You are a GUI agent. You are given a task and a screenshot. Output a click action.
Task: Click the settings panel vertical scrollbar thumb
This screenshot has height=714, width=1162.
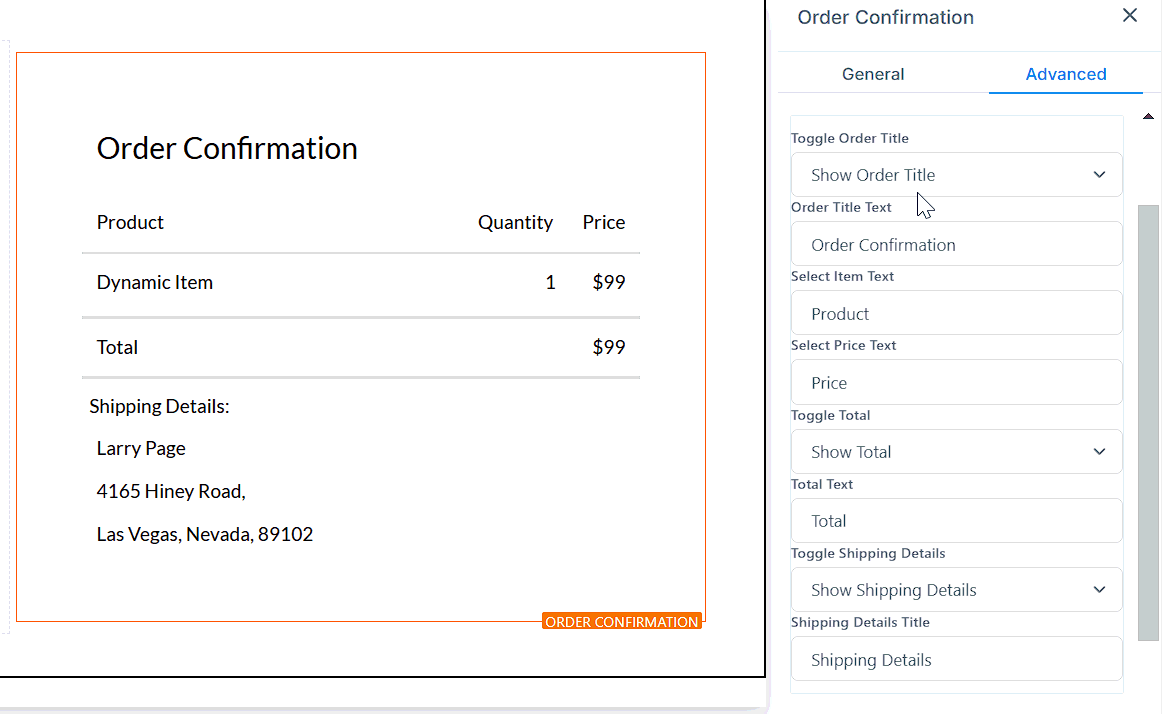(1148, 420)
